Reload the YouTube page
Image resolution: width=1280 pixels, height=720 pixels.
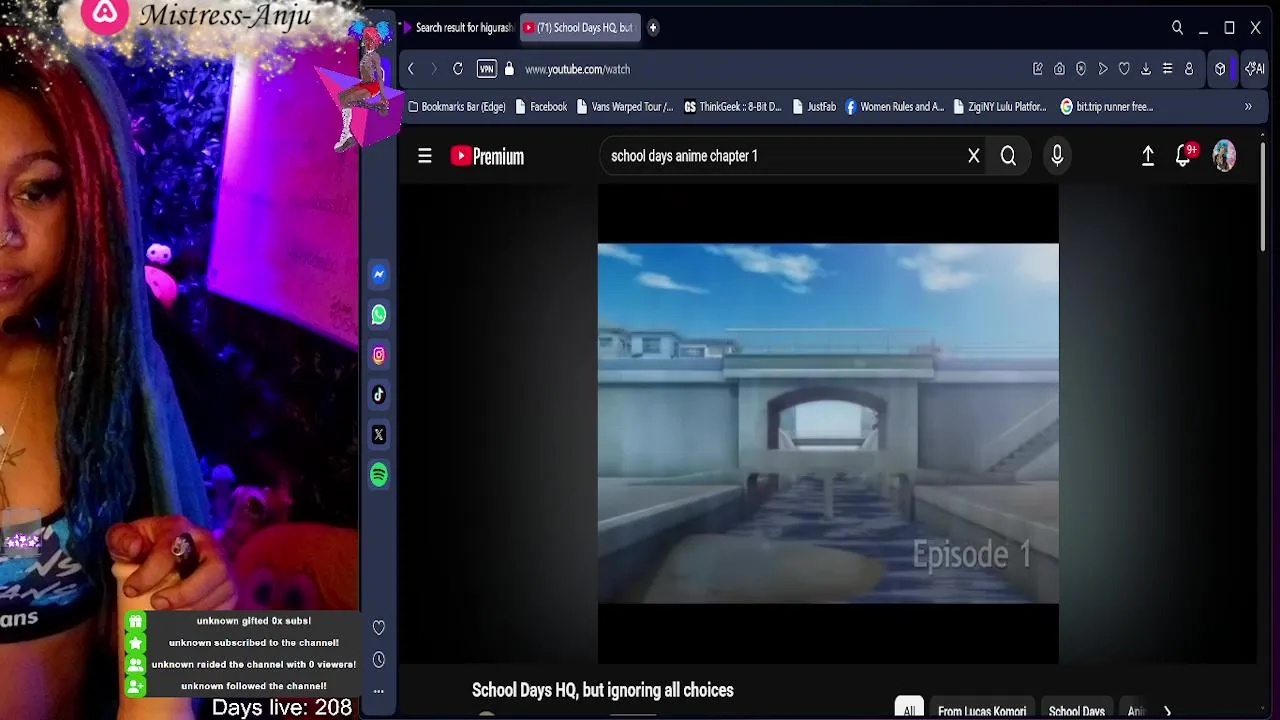[458, 69]
